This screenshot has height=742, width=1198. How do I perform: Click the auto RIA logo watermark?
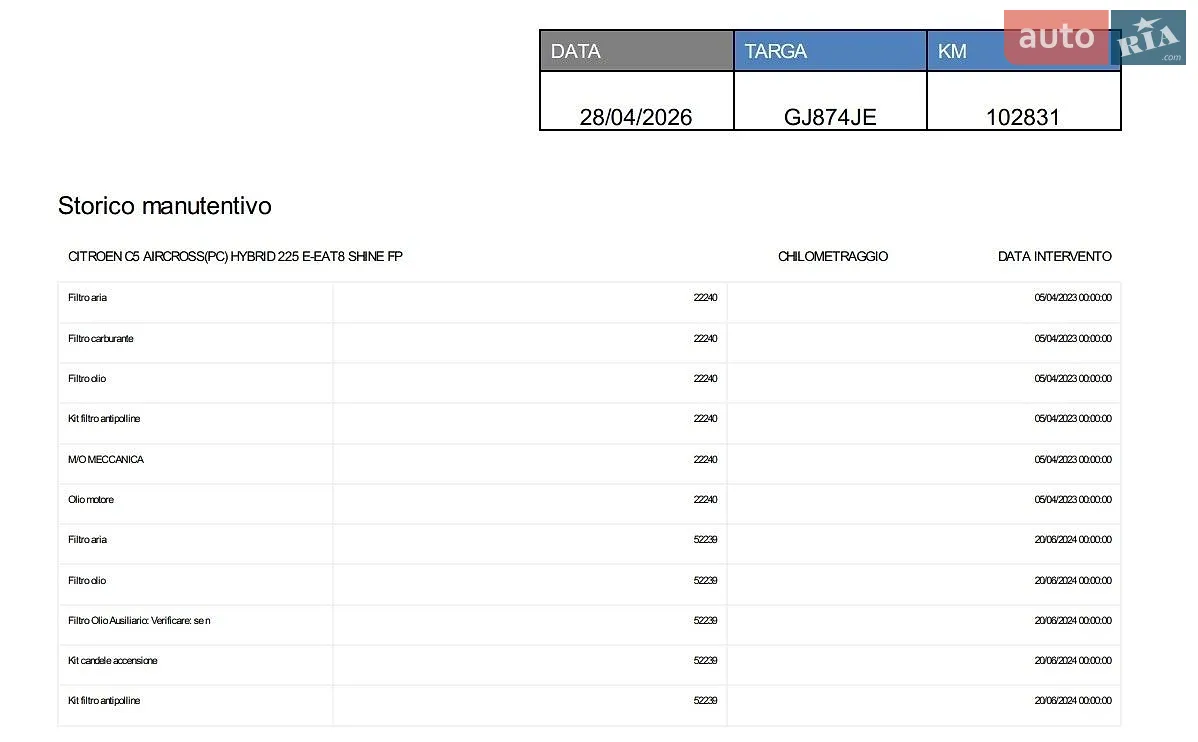click(1094, 37)
